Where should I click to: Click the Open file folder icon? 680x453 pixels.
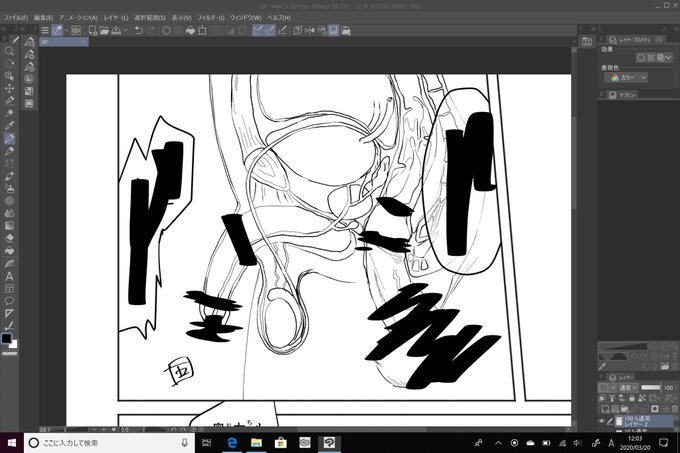tap(104, 30)
